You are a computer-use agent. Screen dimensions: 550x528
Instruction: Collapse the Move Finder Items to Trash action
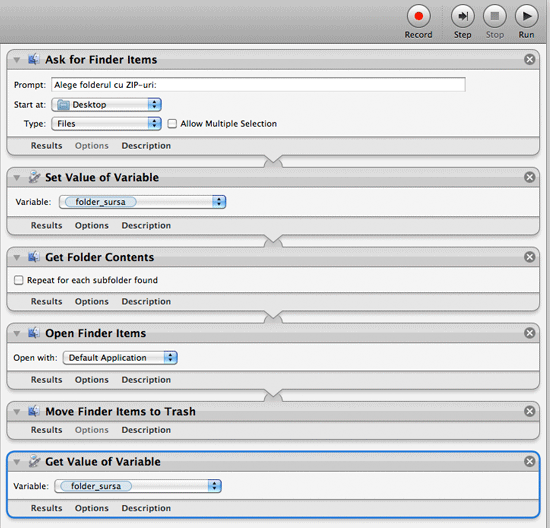tap(16, 412)
